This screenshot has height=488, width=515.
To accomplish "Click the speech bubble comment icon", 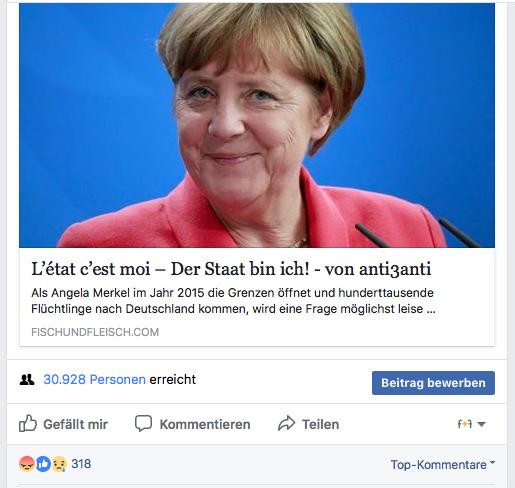I will click(143, 424).
